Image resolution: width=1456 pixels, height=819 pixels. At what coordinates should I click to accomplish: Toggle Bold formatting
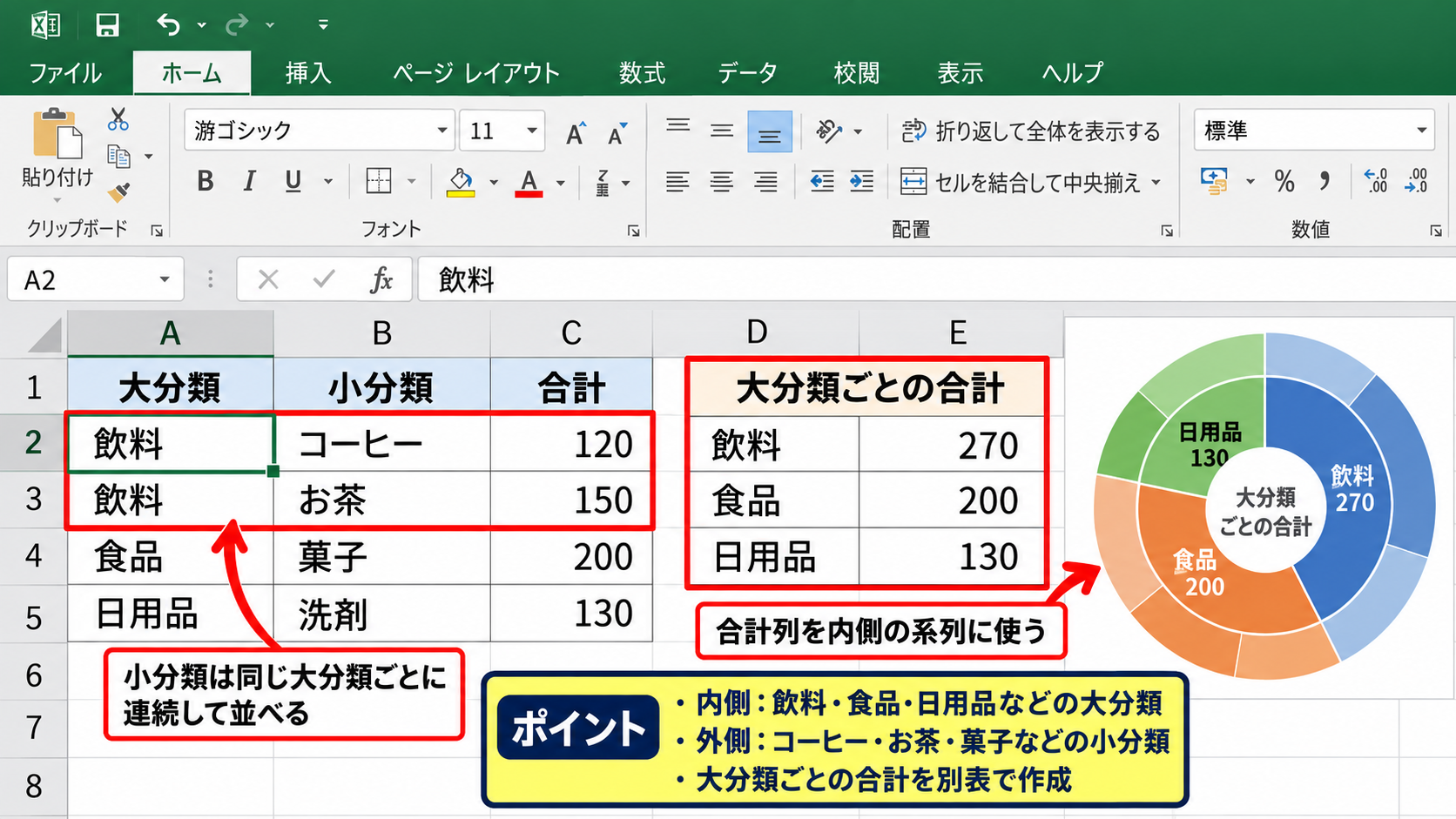[206, 181]
